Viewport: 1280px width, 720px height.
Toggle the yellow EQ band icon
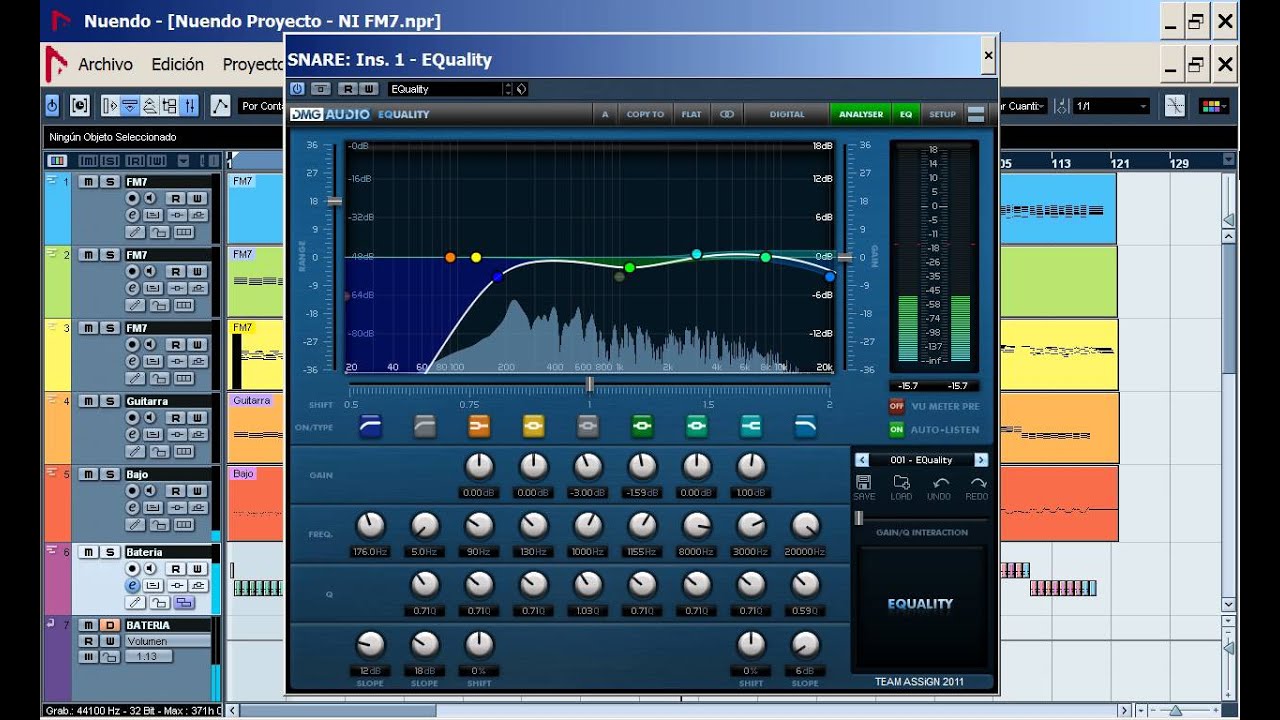click(533, 427)
